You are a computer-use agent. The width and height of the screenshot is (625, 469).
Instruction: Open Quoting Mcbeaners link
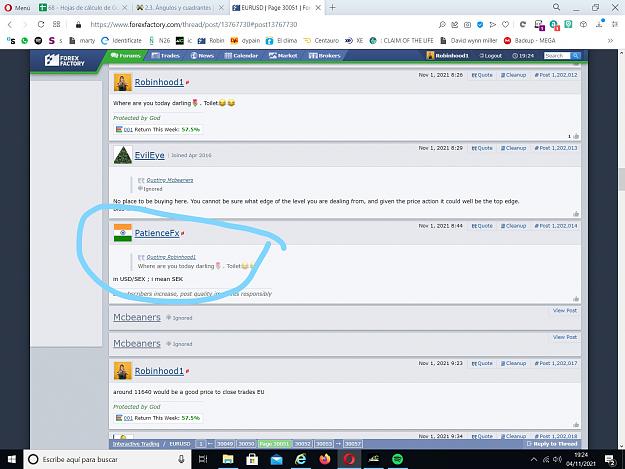[169, 180]
